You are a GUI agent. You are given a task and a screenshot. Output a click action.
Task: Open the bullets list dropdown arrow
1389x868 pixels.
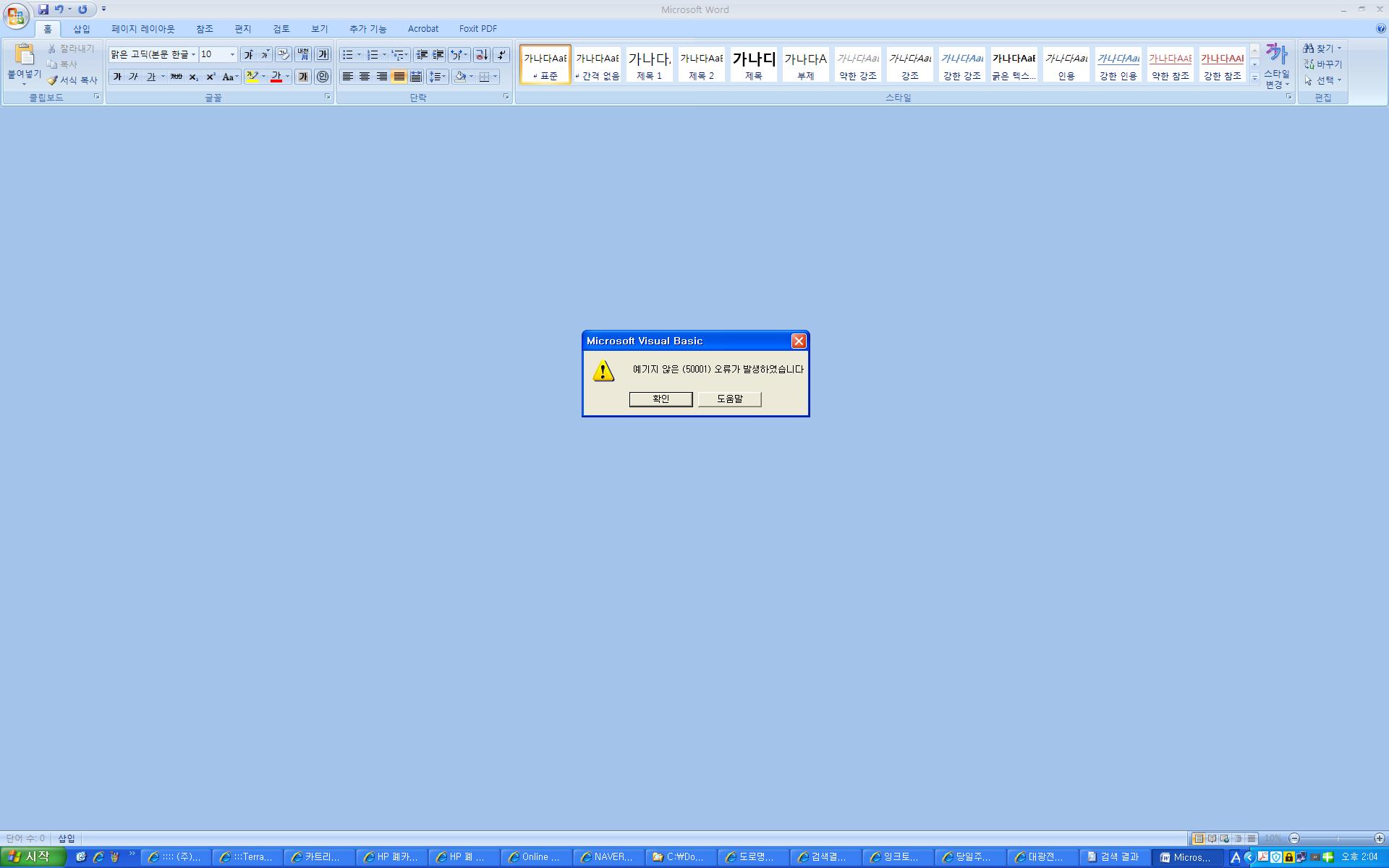pos(359,55)
